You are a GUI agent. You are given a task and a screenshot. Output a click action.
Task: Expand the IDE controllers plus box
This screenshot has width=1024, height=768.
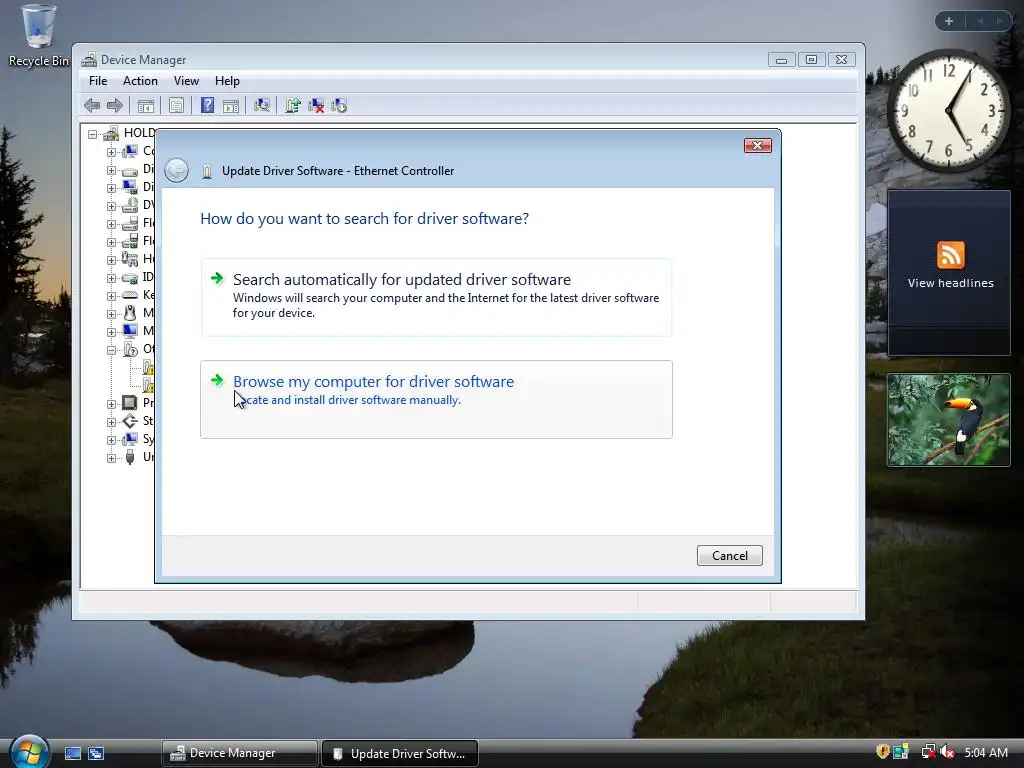tap(111, 278)
